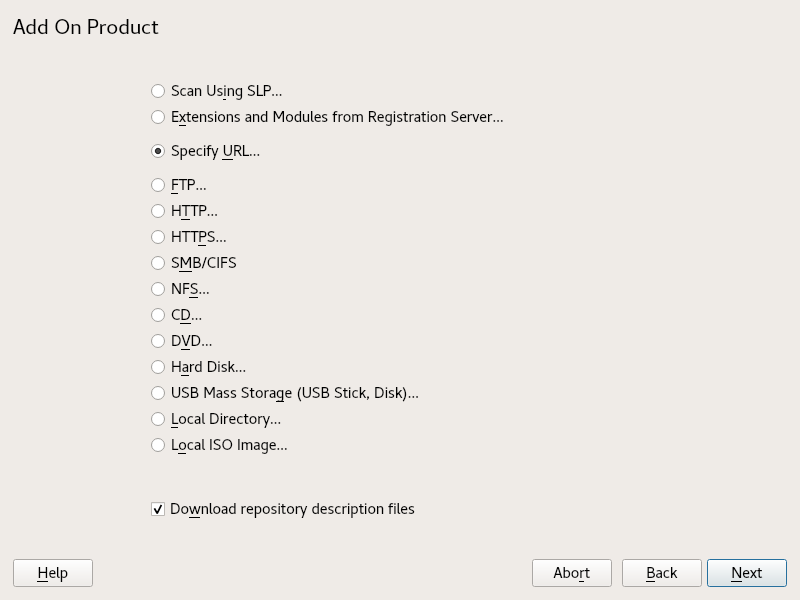Choose Extensions and Modules from Registration Server
This screenshot has width=800, height=600.
(158, 117)
